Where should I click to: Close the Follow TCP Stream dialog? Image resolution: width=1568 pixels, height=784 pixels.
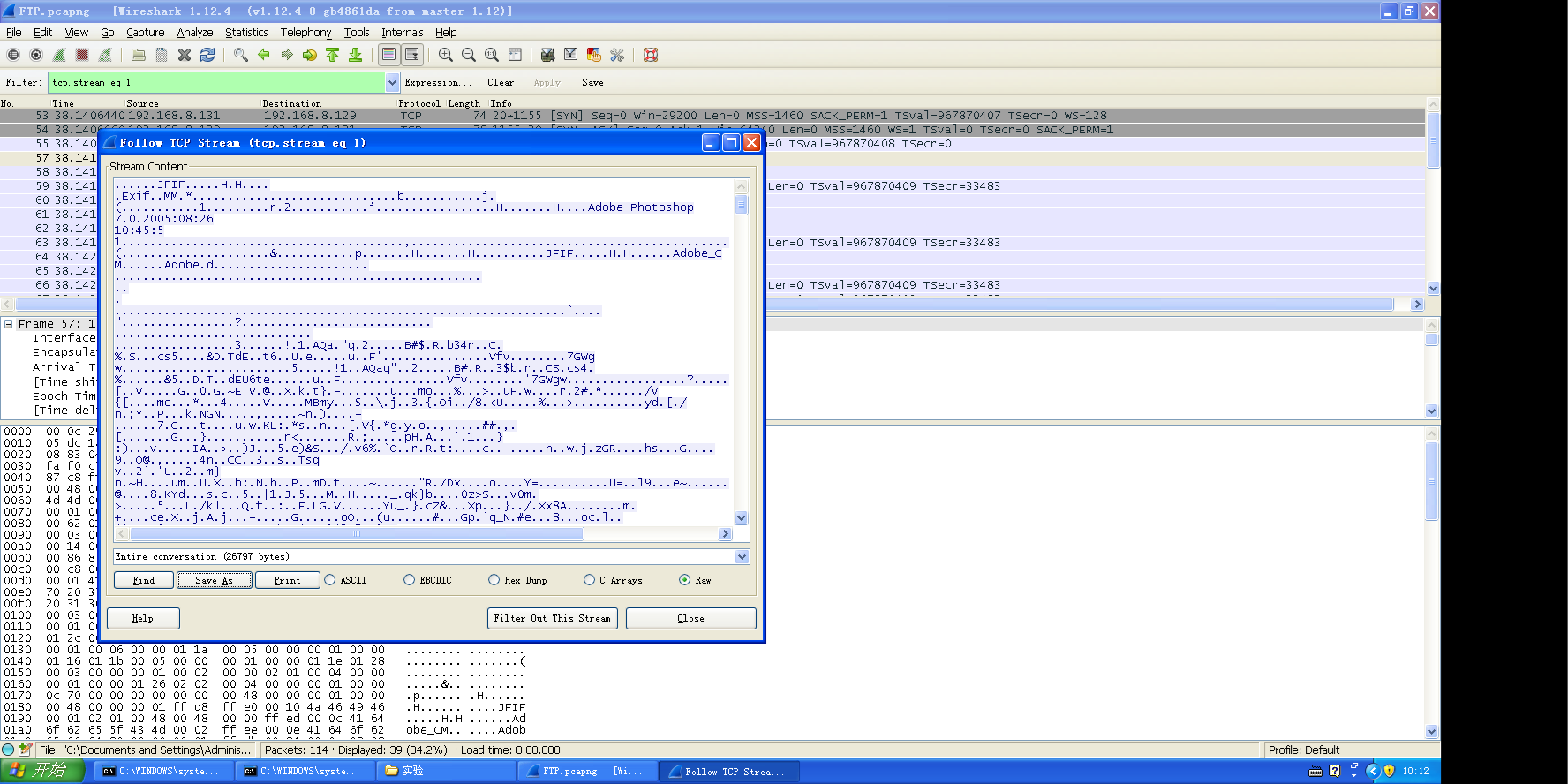(690, 618)
